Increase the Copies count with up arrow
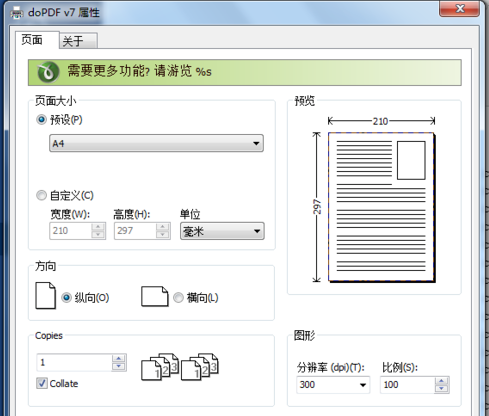The width and height of the screenshot is (489, 416). coord(119,358)
